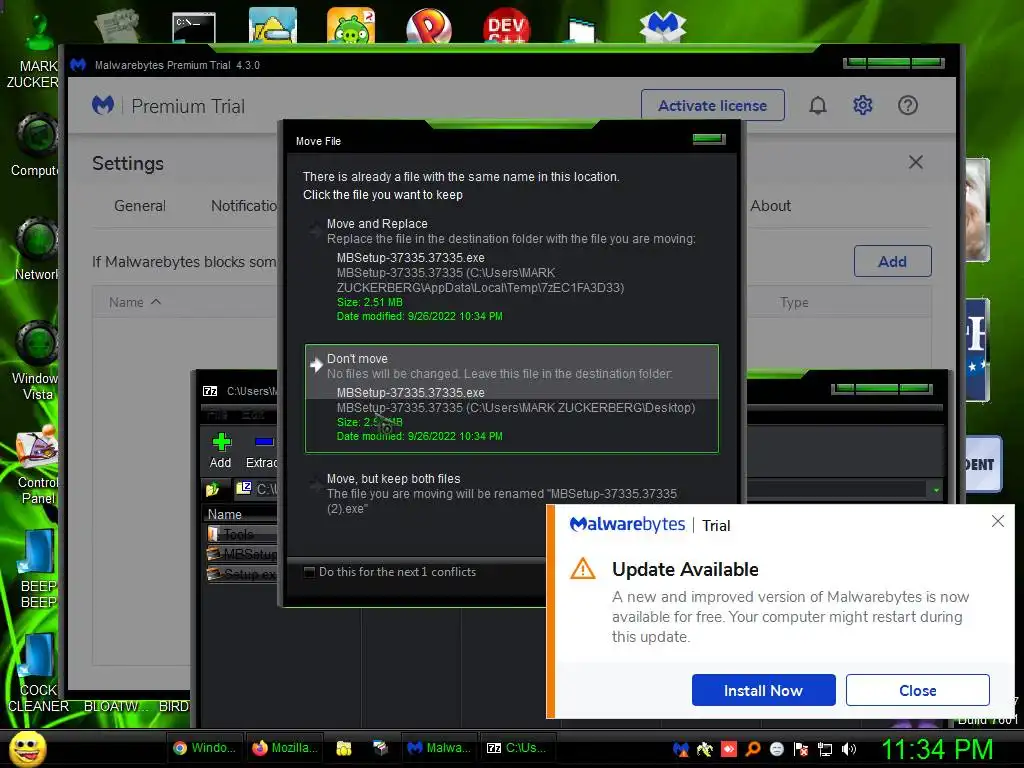Viewport: 1024px width, 768px height.
Task: Open the Bad Piggies desktop shortcut
Action: 351,26
